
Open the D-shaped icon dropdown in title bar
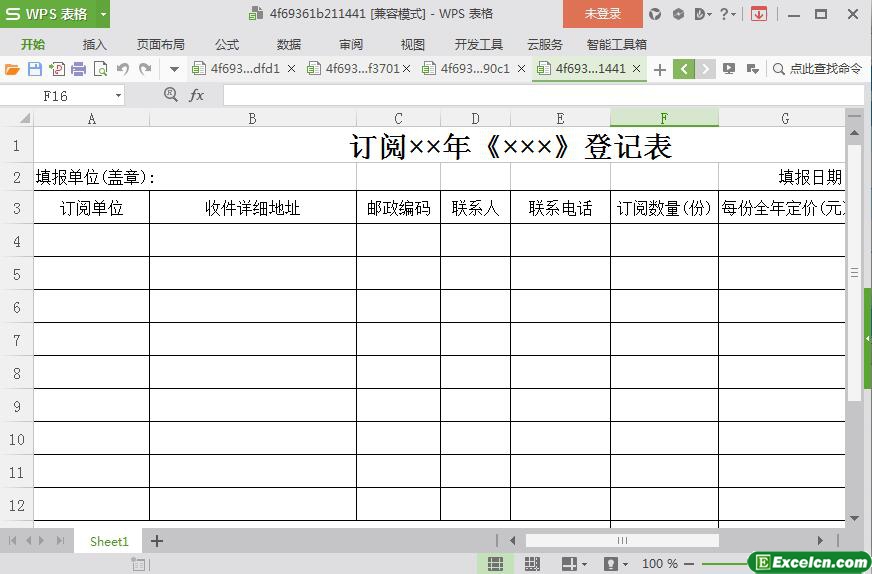click(703, 14)
